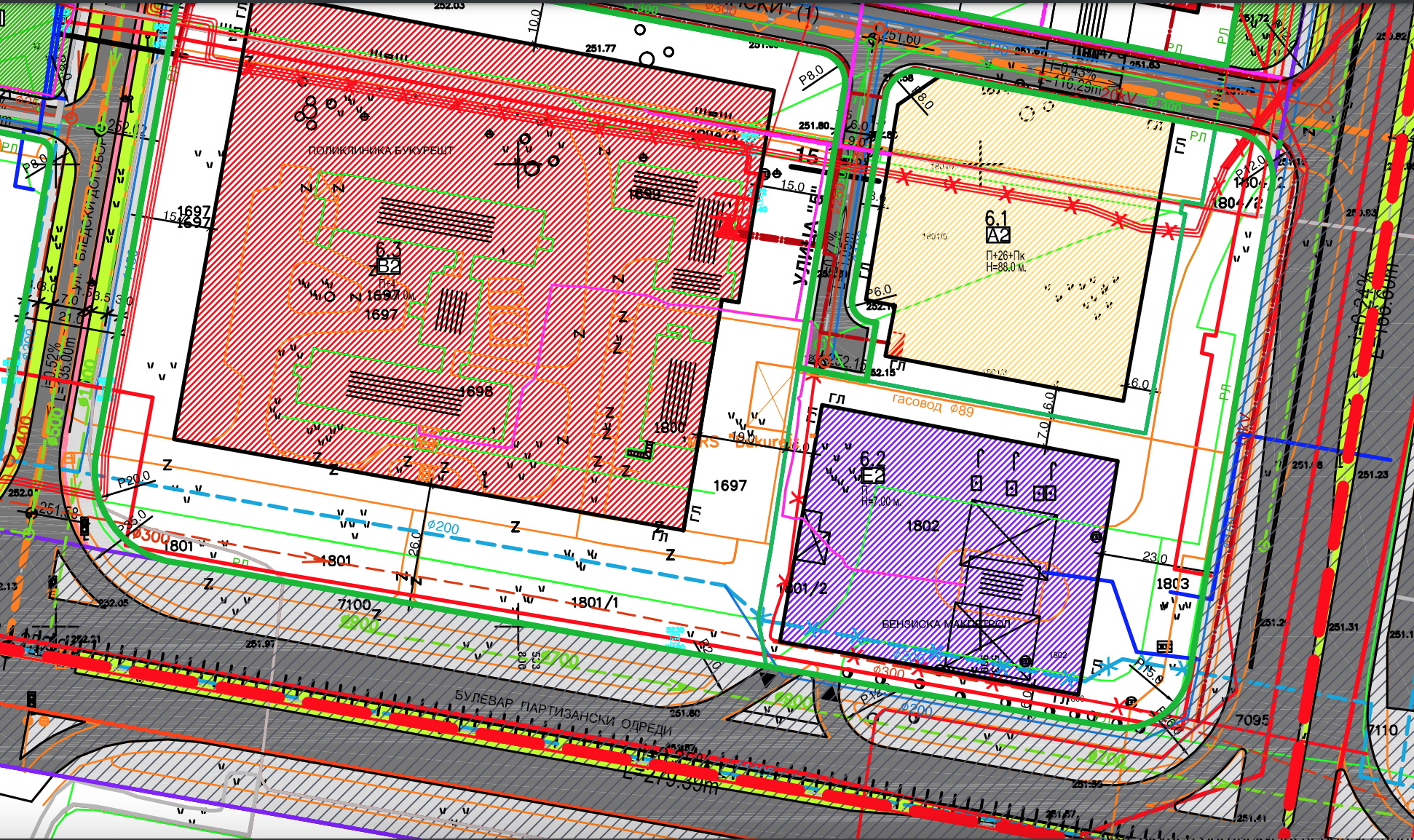Click the blue ф200 pipe label

click(443, 527)
